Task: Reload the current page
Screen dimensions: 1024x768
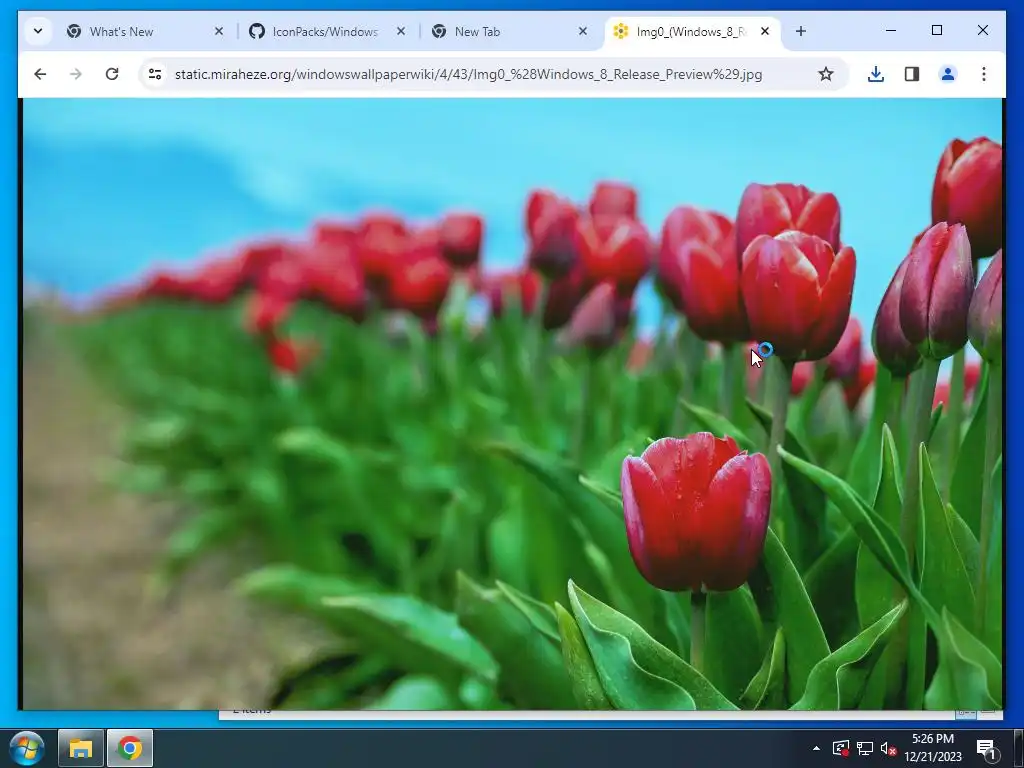Action: [x=112, y=74]
